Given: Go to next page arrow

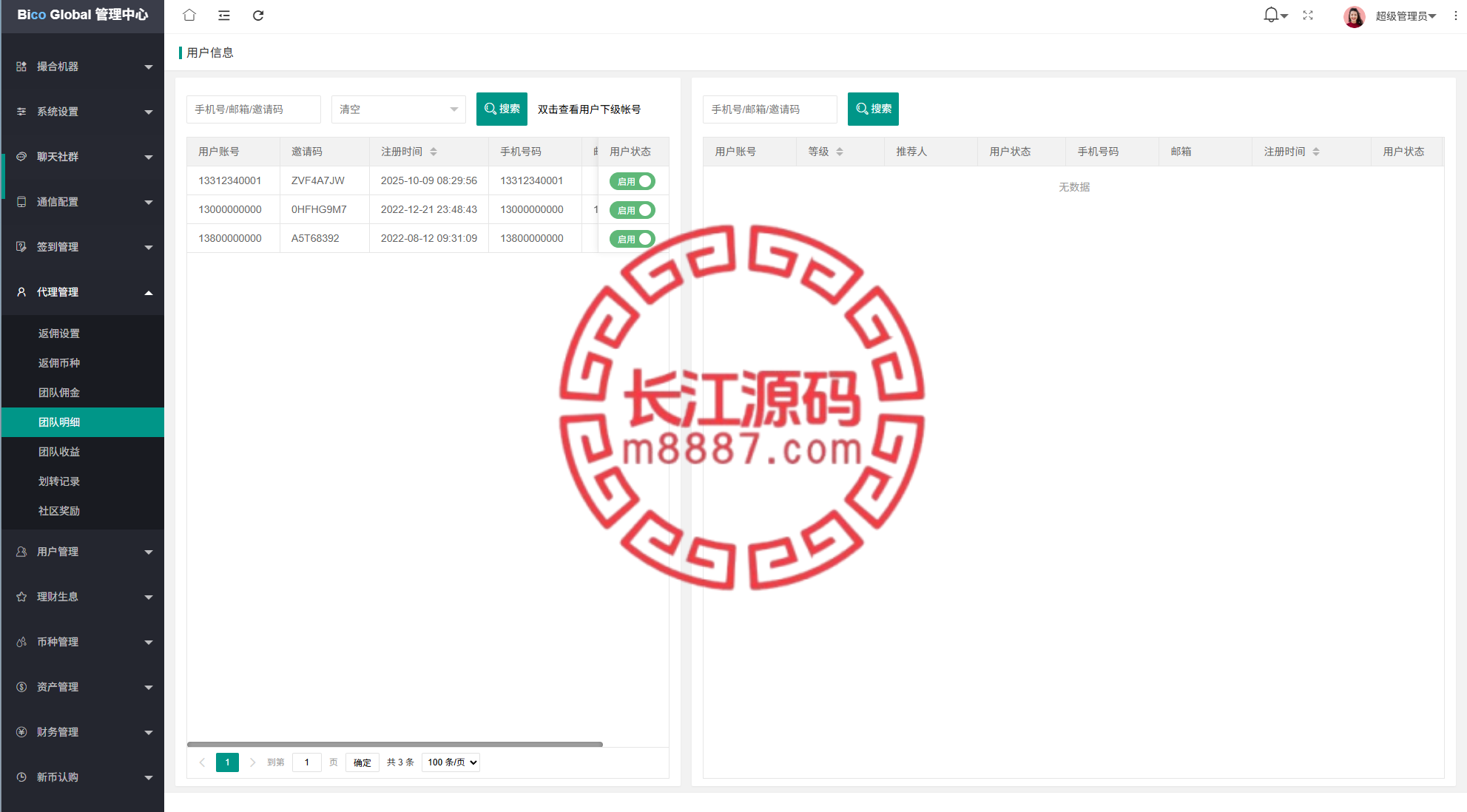Looking at the screenshot, I should pyautogui.click(x=252, y=762).
